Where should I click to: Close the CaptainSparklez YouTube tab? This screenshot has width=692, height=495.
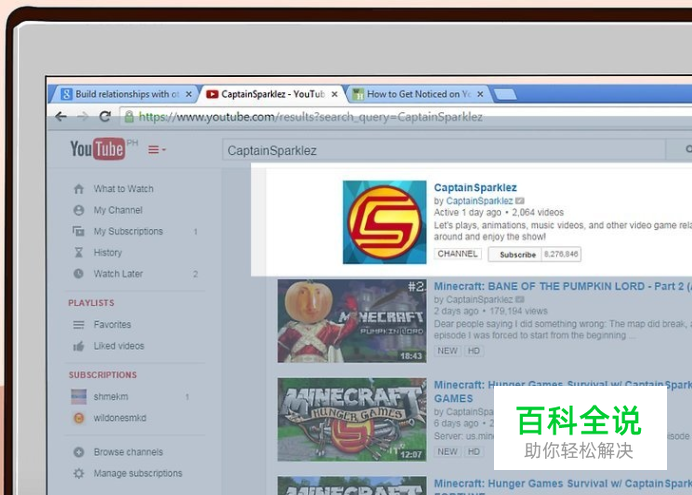coord(335,94)
